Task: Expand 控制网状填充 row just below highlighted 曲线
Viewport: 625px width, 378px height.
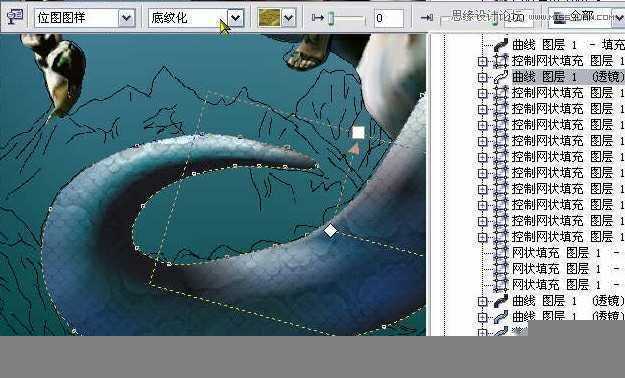Action: point(482,93)
